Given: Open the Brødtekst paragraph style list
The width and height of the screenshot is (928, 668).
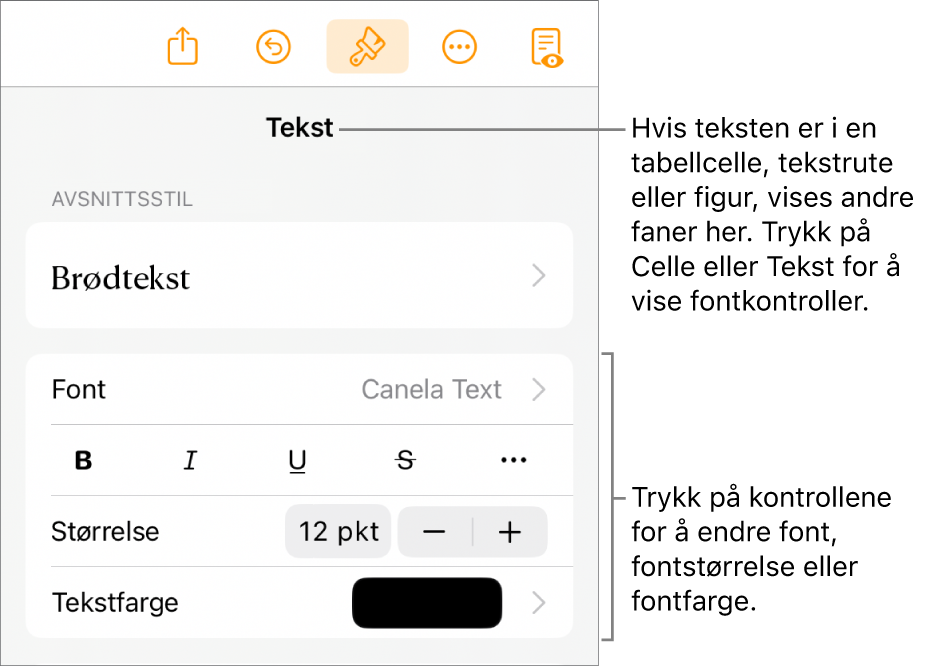Looking at the screenshot, I should point(299,275).
